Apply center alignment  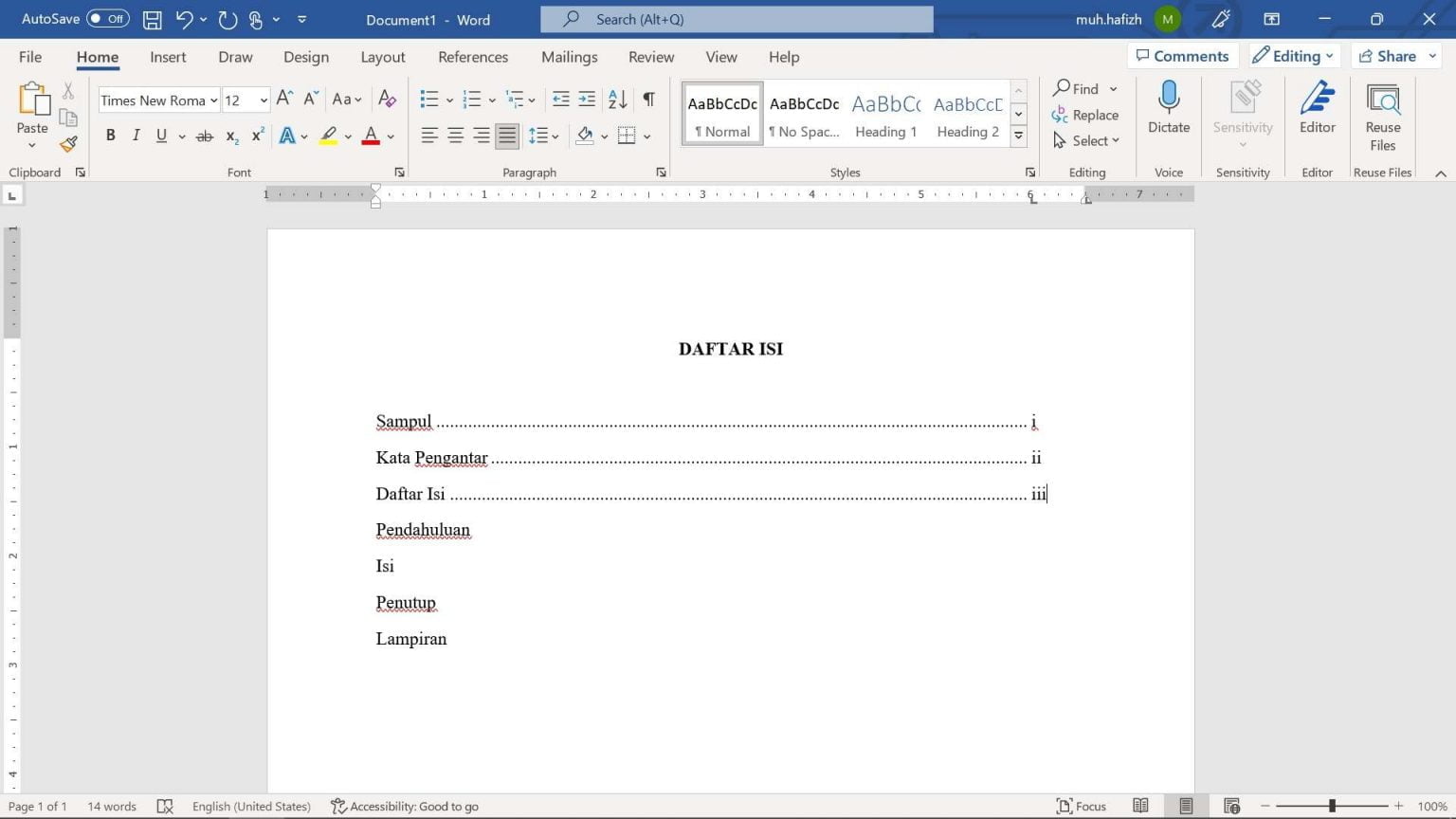[x=455, y=136]
